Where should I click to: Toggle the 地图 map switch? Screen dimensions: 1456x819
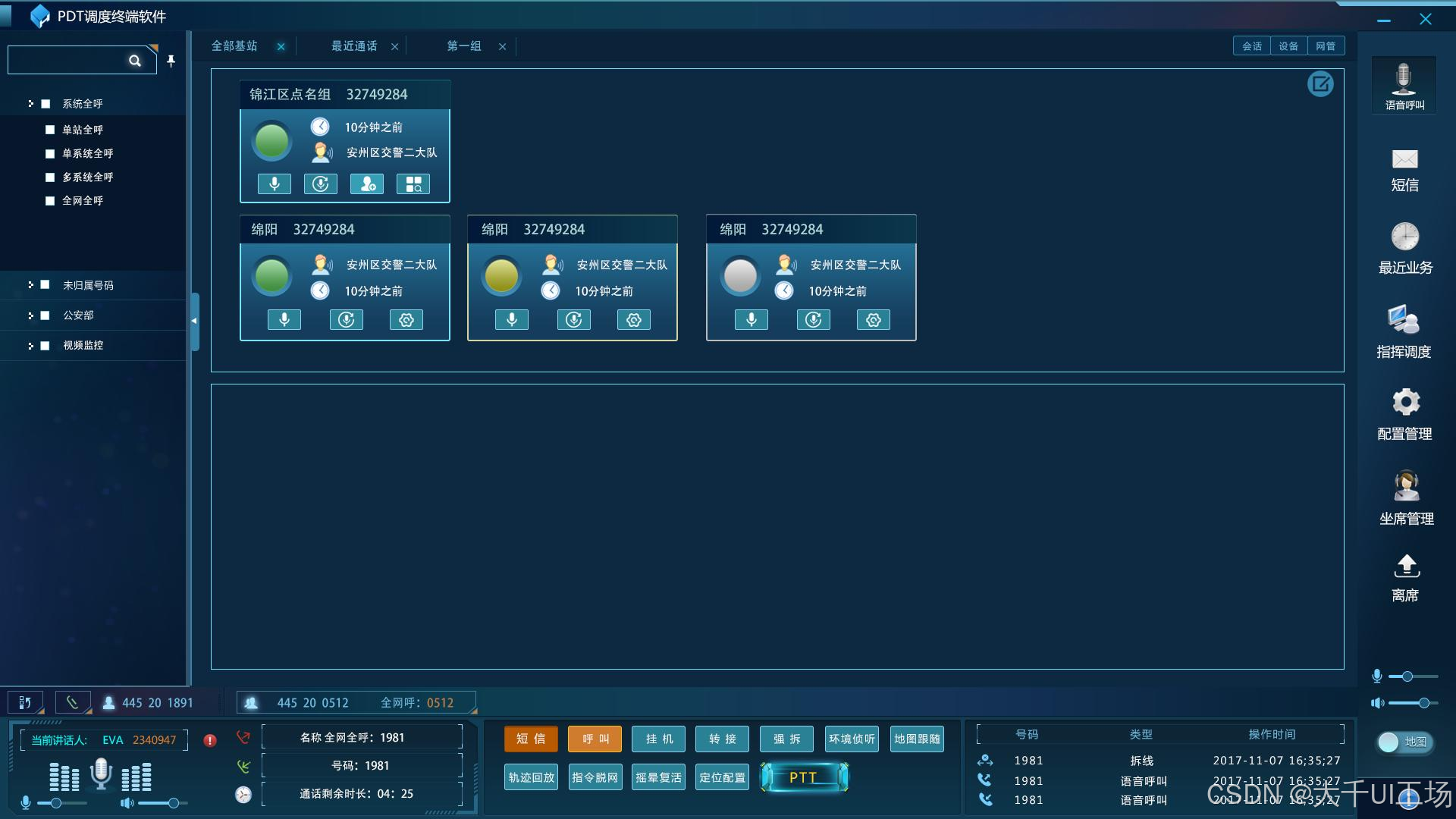pyautogui.click(x=1404, y=742)
